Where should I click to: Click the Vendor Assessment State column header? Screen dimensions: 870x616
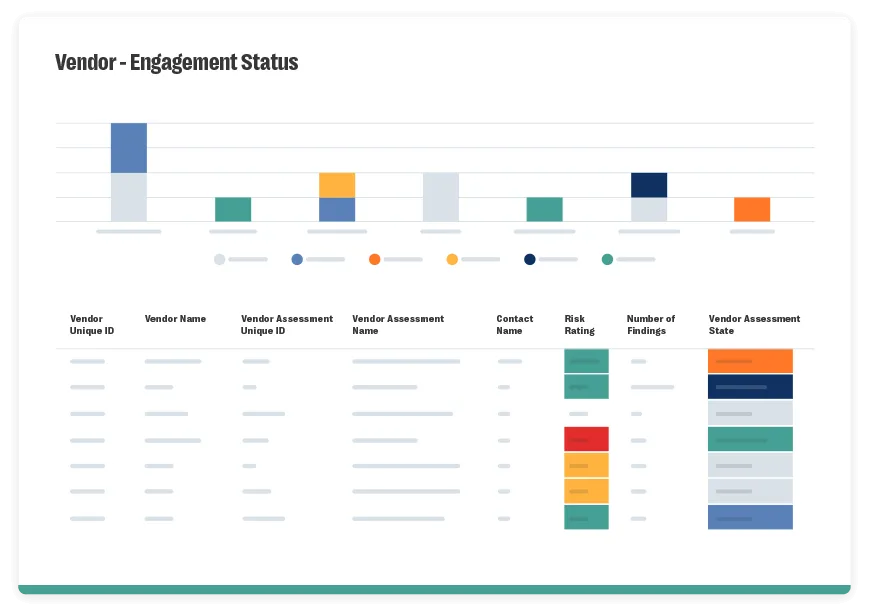[x=754, y=325]
